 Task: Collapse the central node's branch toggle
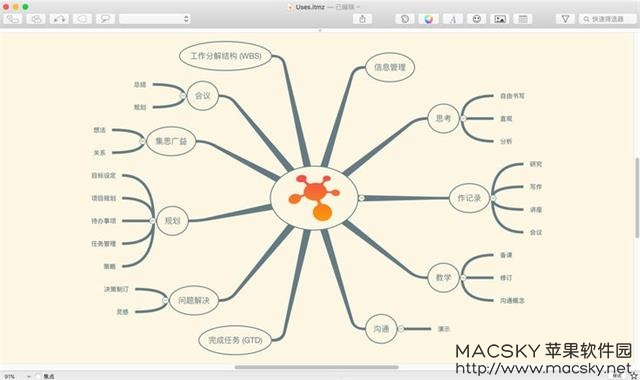tap(362, 198)
